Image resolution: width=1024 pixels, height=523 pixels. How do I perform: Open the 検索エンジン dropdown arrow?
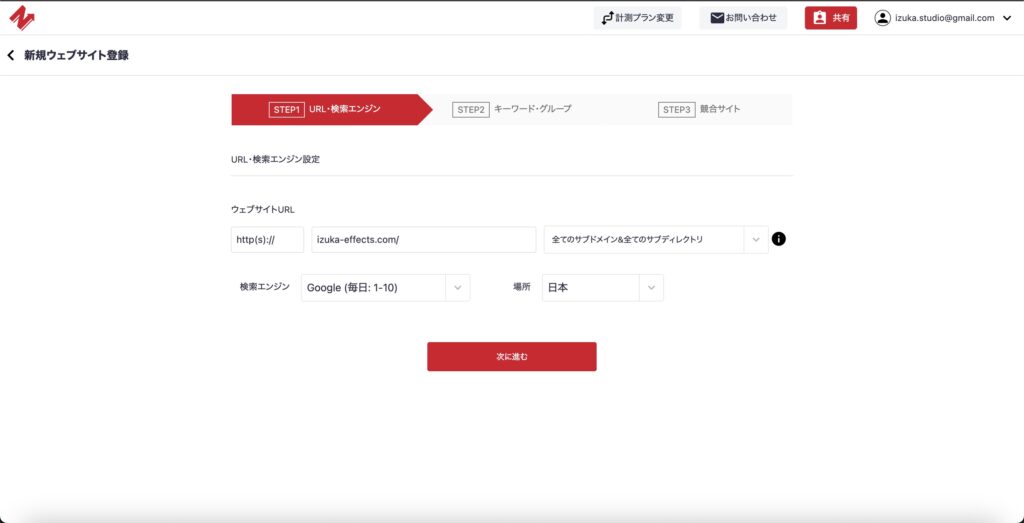457,288
